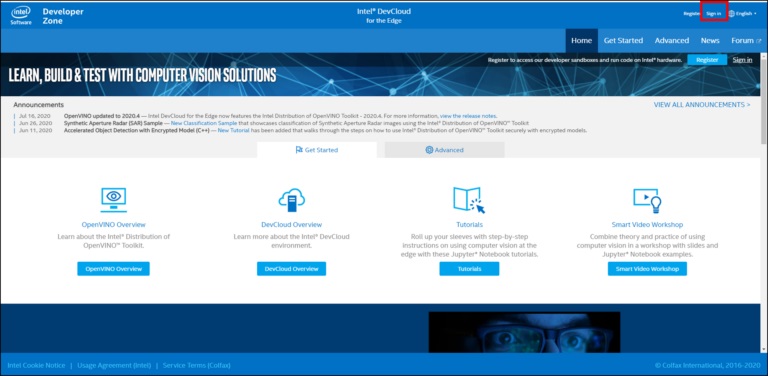Switch to the Advanced tab with gear icon
Image resolution: width=768 pixels, height=376 pixels.
coord(444,150)
